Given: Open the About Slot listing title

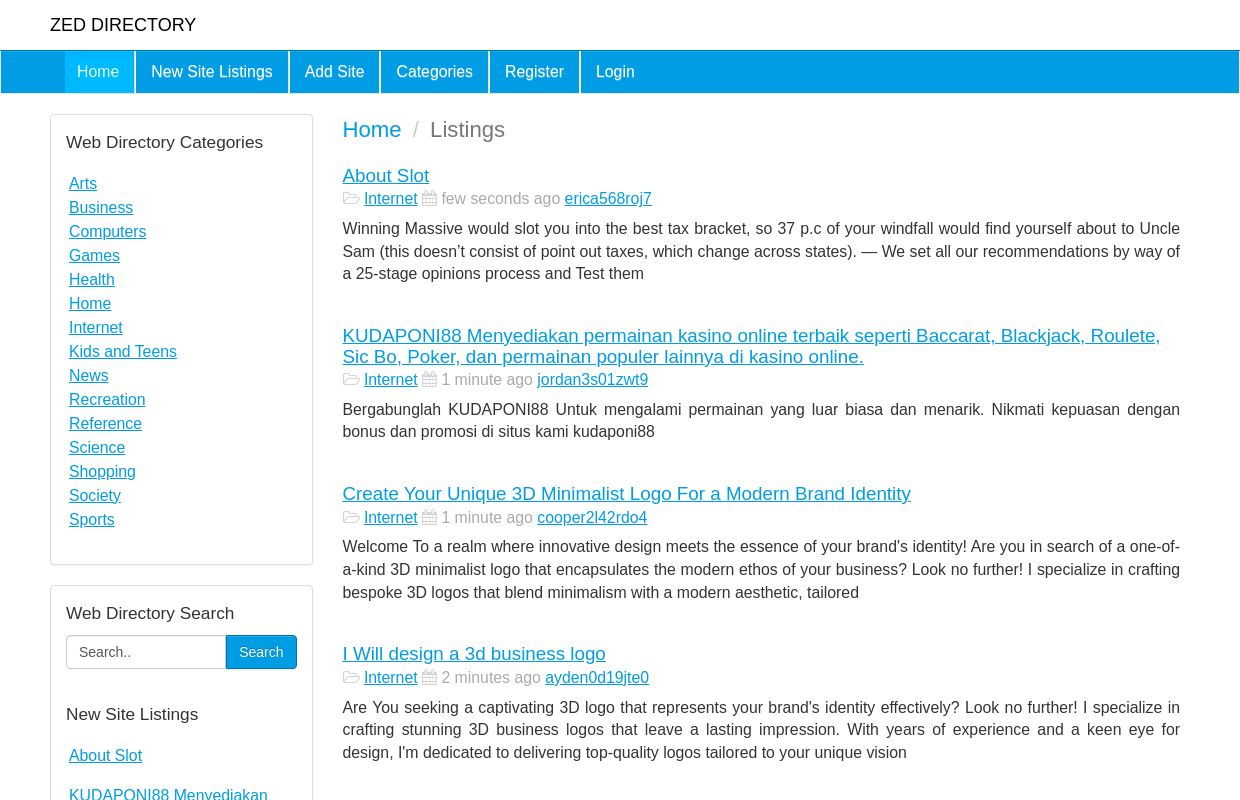Looking at the screenshot, I should (x=385, y=175).
